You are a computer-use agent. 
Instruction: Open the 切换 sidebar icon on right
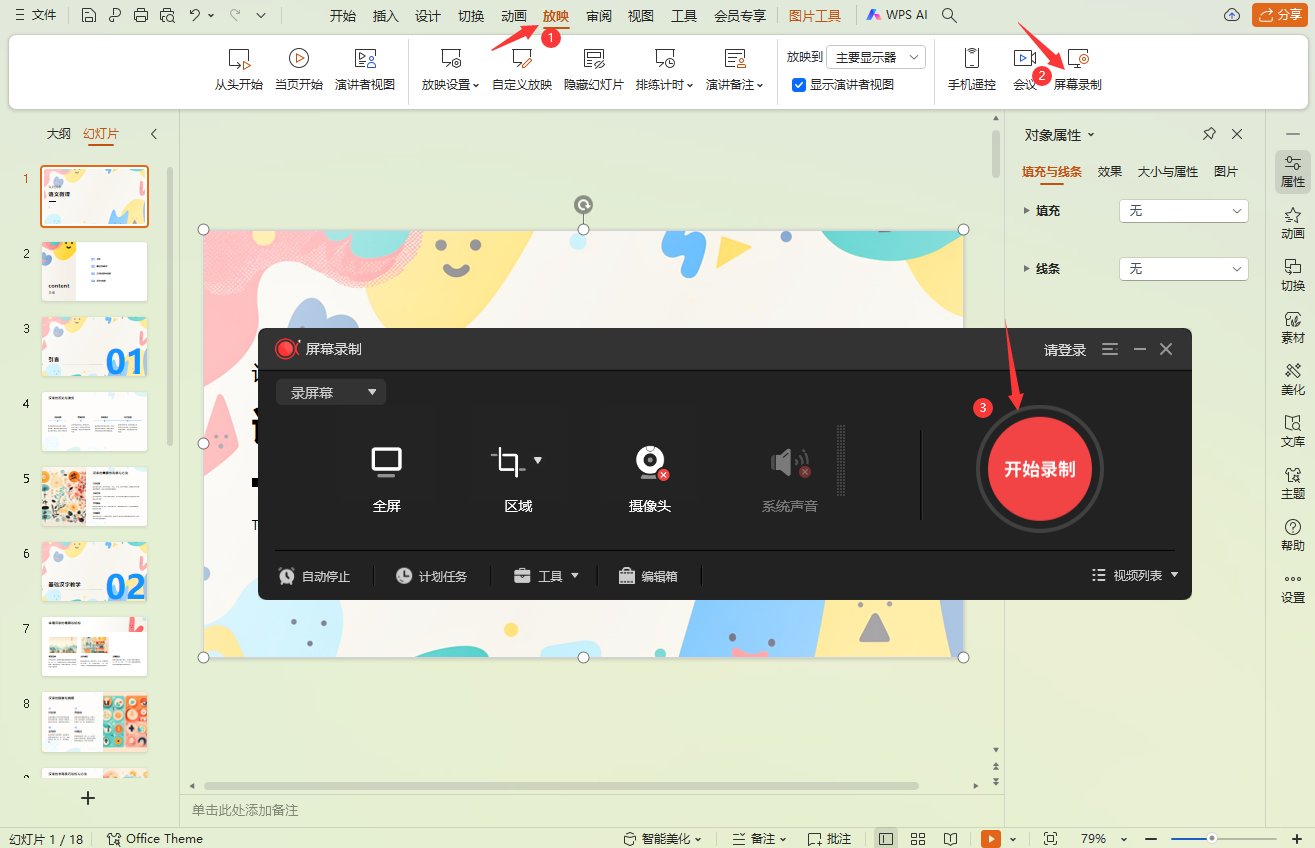coord(1293,275)
